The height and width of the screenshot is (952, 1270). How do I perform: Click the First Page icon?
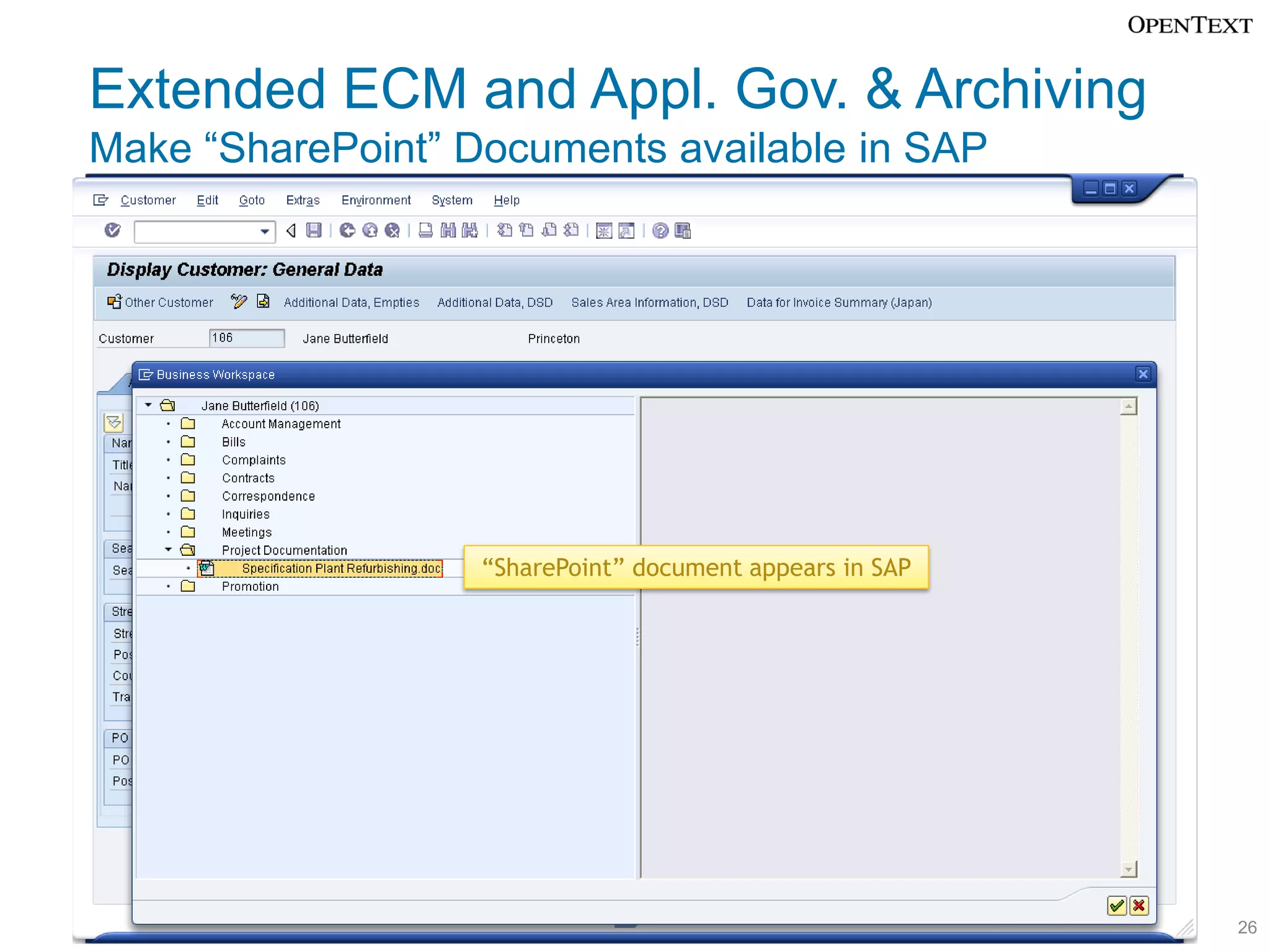505,231
